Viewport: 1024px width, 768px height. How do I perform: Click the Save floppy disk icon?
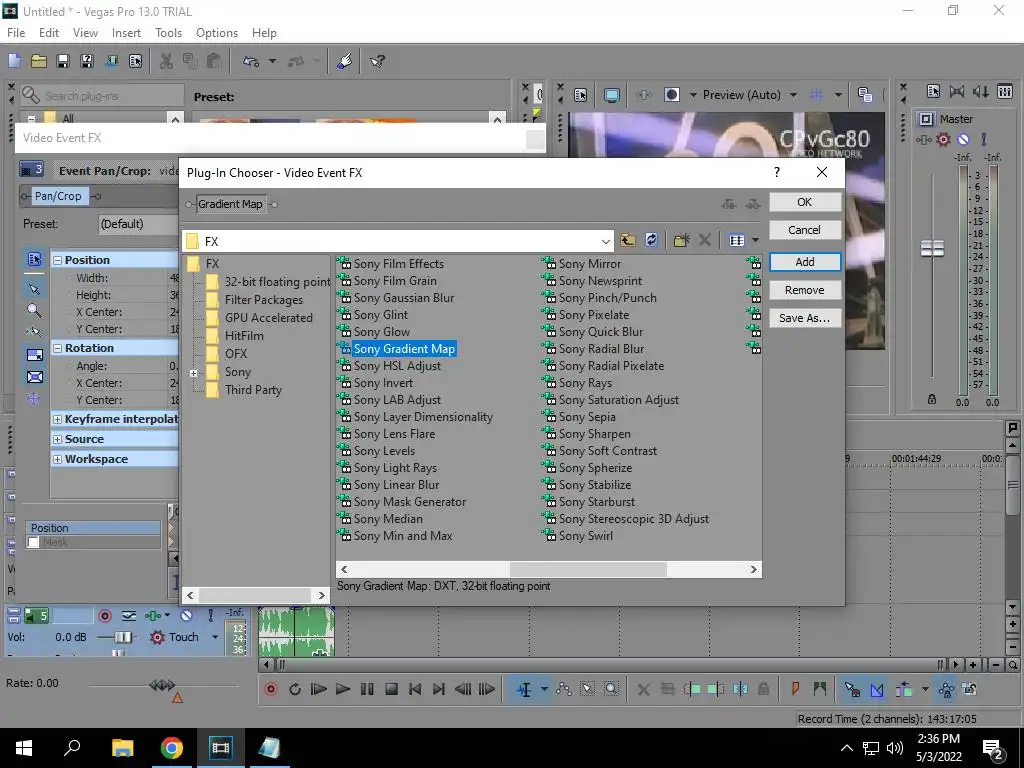63,61
